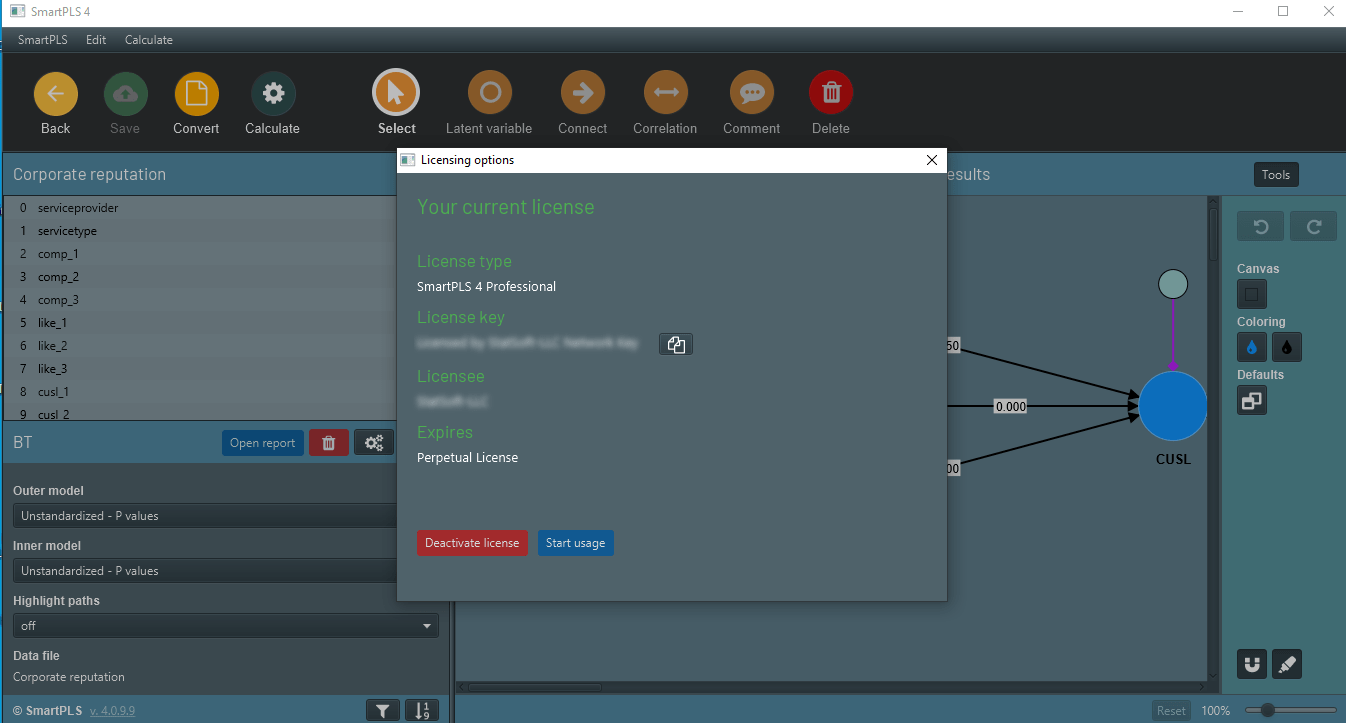1346x723 pixels.
Task: Select the comp_1 indicator row
Action: (200, 254)
